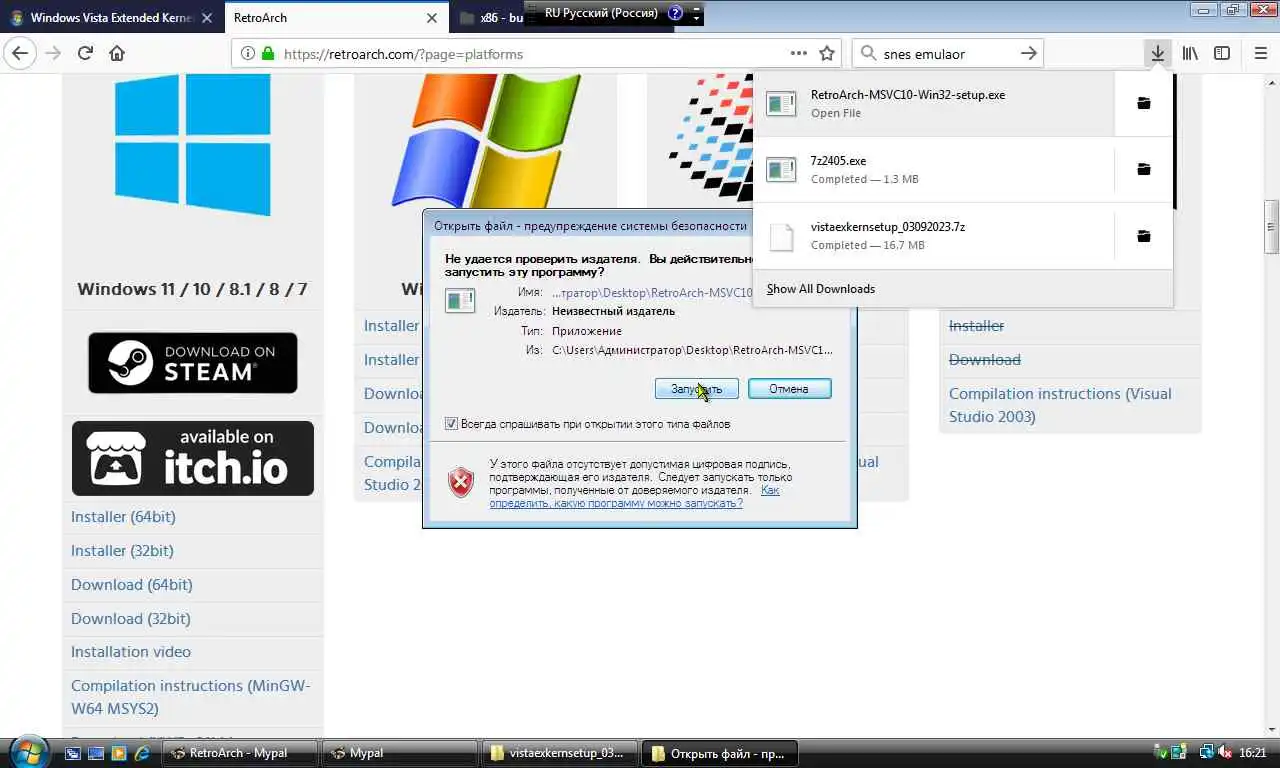Close the RetroArch tab
The width and height of the screenshot is (1280, 768).
[x=432, y=18]
